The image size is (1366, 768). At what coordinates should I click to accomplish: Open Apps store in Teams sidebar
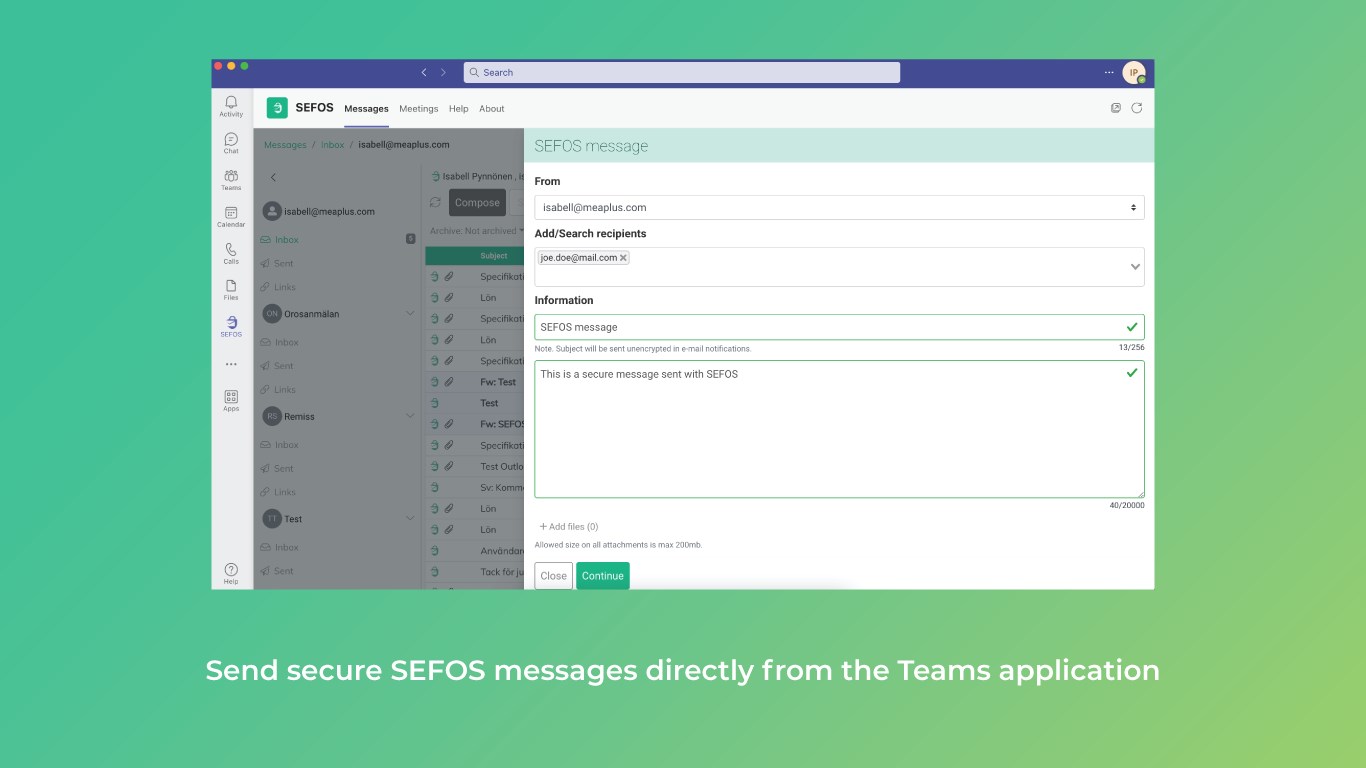(x=231, y=401)
